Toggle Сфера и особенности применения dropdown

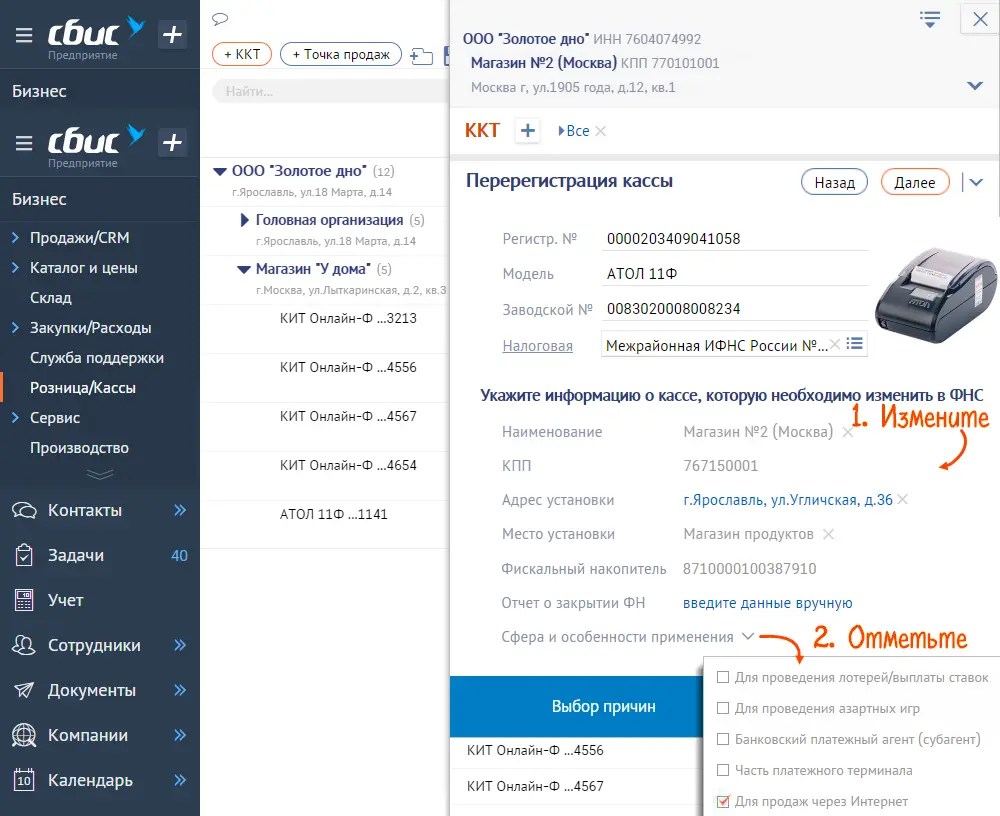pos(748,636)
